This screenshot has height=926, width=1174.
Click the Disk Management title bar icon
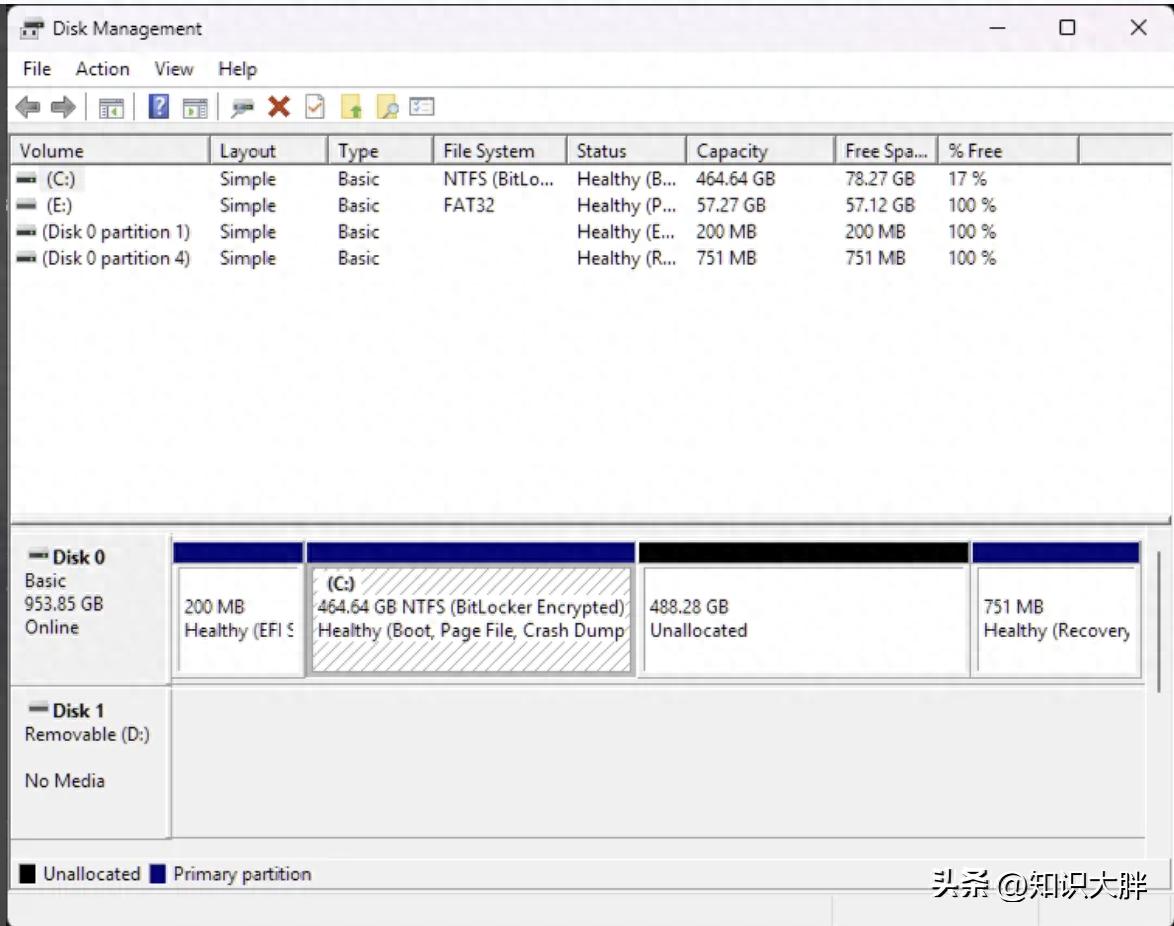point(31,29)
